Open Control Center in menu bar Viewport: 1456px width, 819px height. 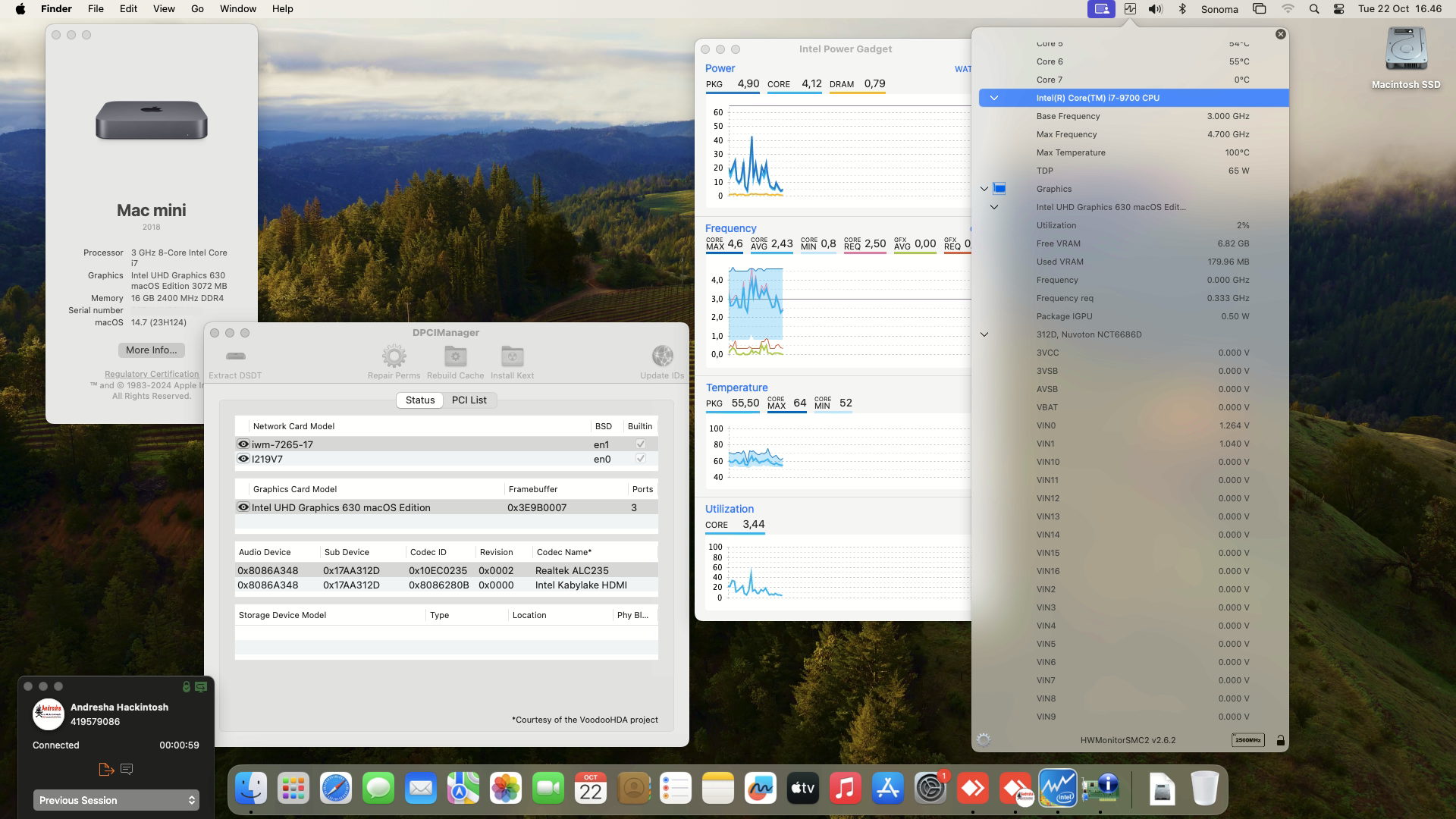coord(1339,9)
